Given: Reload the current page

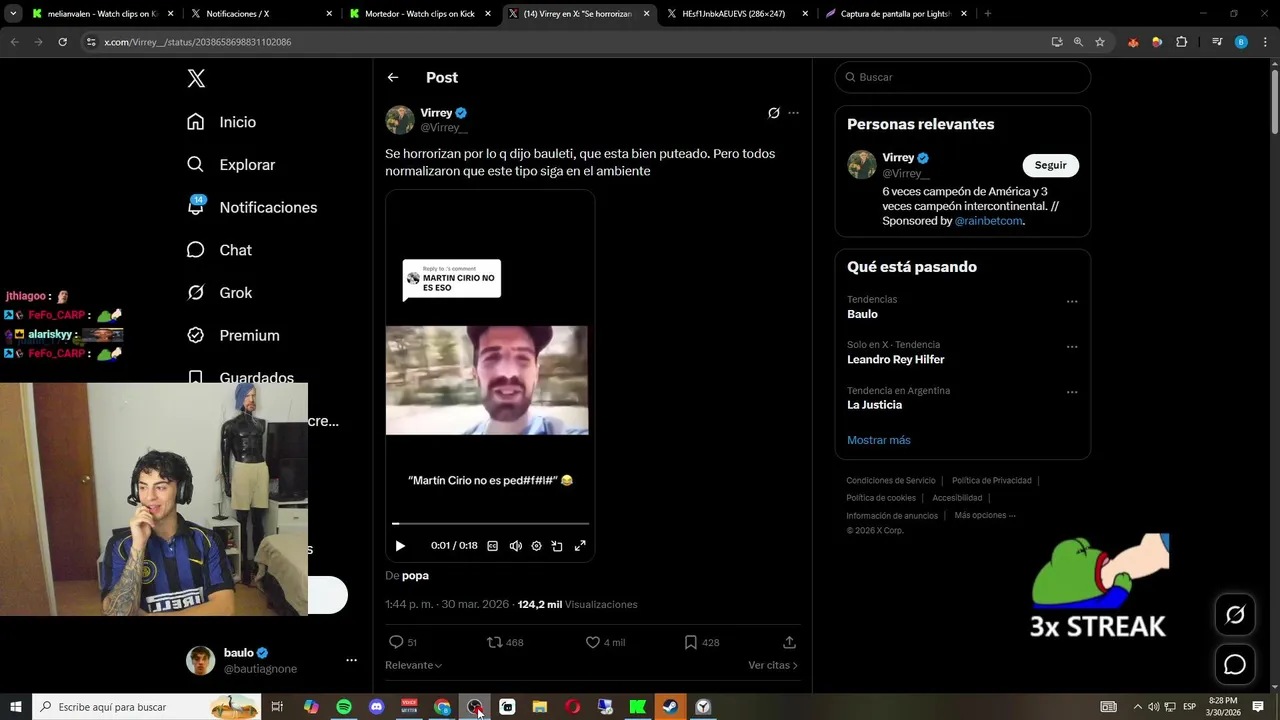Looking at the screenshot, I should click(x=62, y=42).
